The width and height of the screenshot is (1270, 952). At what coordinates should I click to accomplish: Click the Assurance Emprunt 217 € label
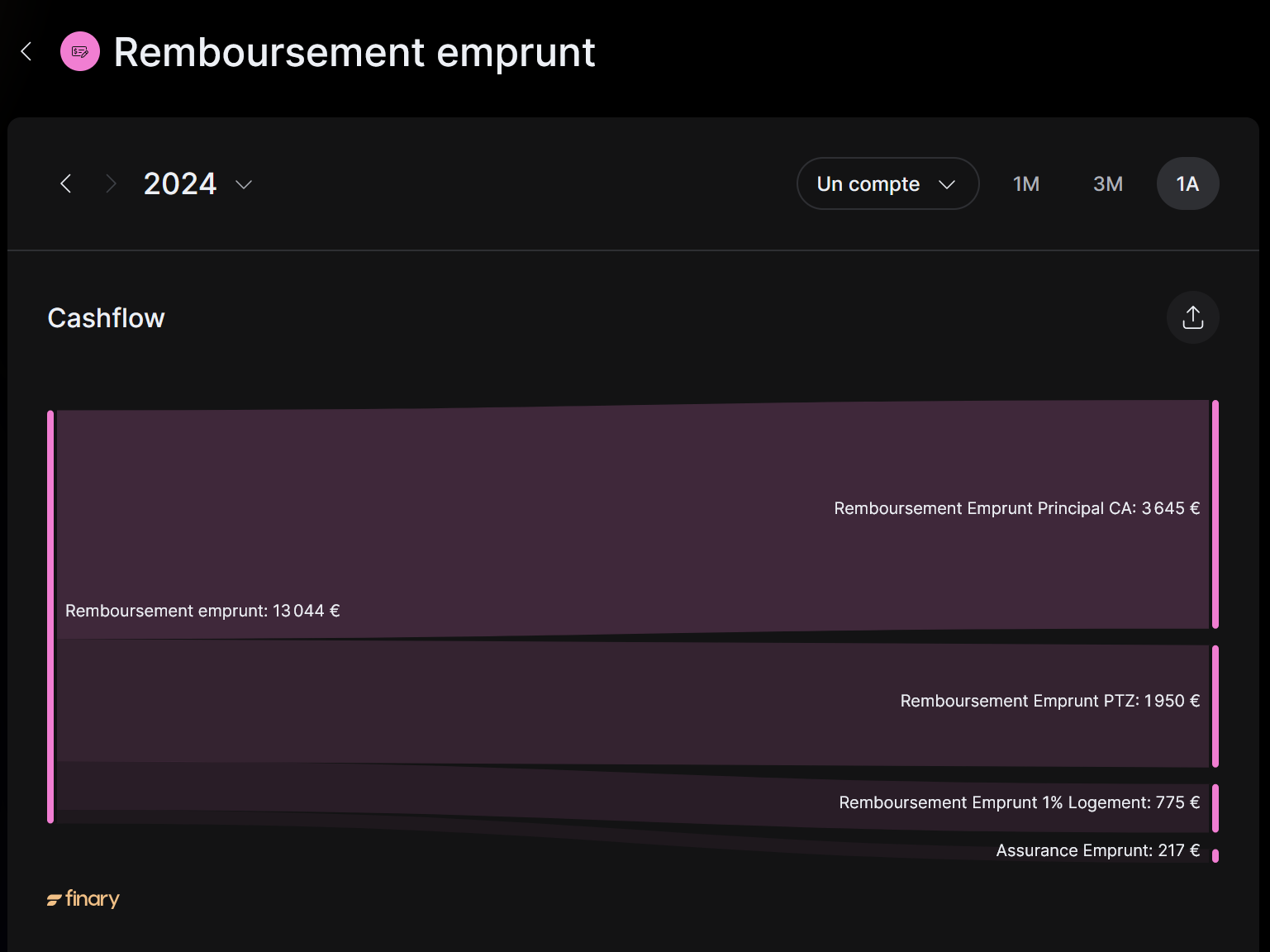pyautogui.click(x=1097, y=850)
